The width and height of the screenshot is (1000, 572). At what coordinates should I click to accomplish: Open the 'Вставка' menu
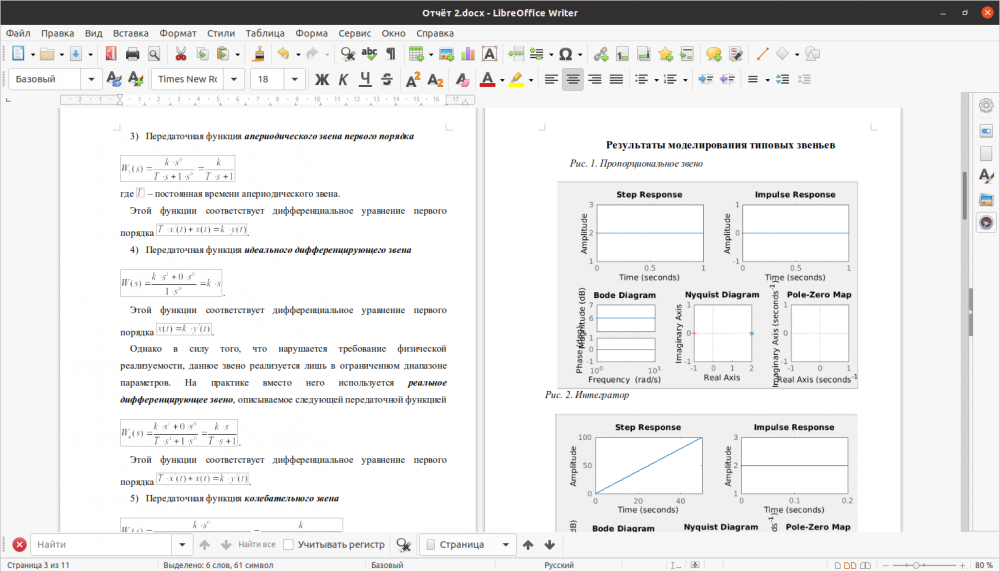[x=131, y=33]
